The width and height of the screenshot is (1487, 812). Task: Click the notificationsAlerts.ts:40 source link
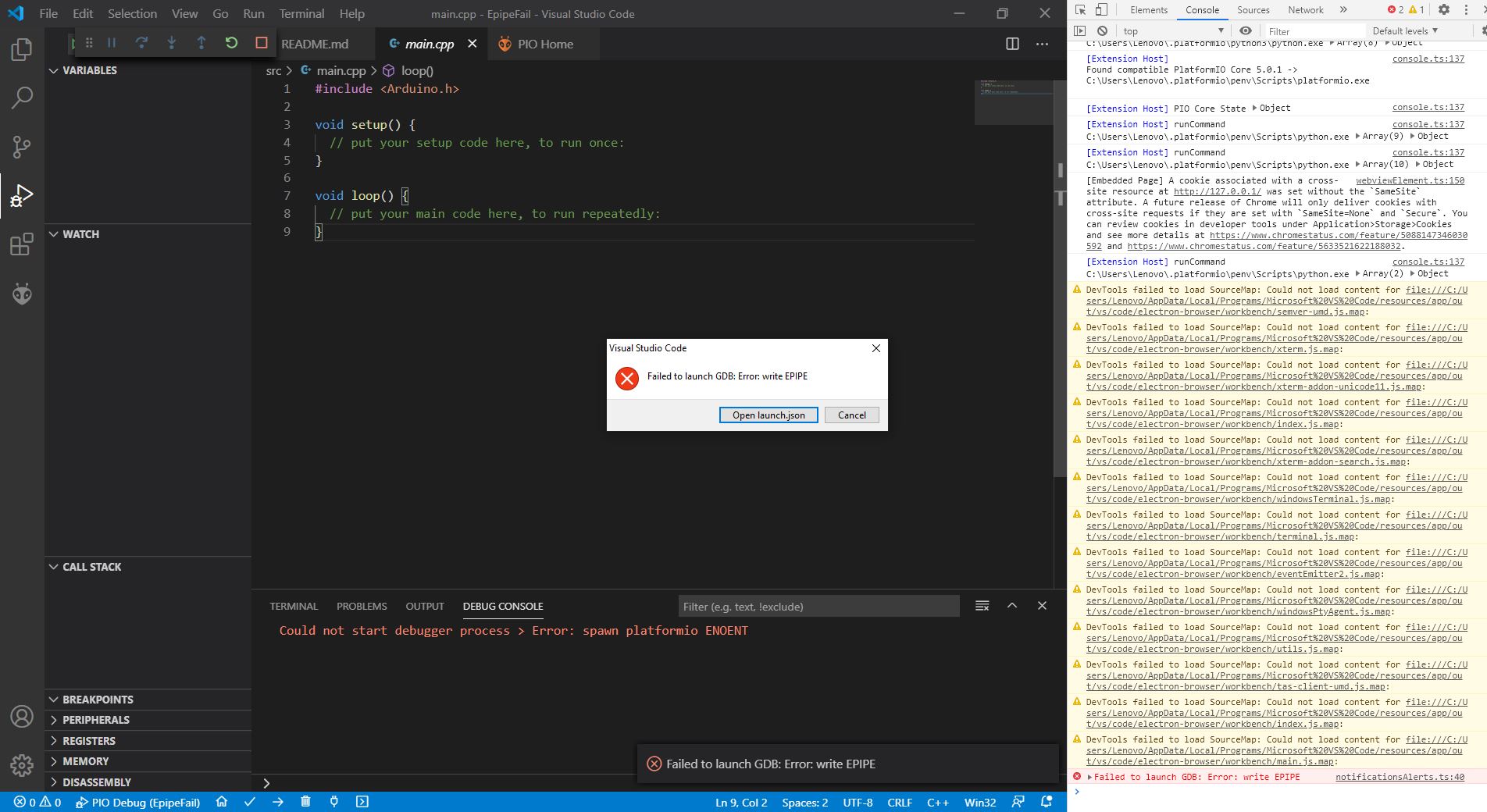point(1400,777)
